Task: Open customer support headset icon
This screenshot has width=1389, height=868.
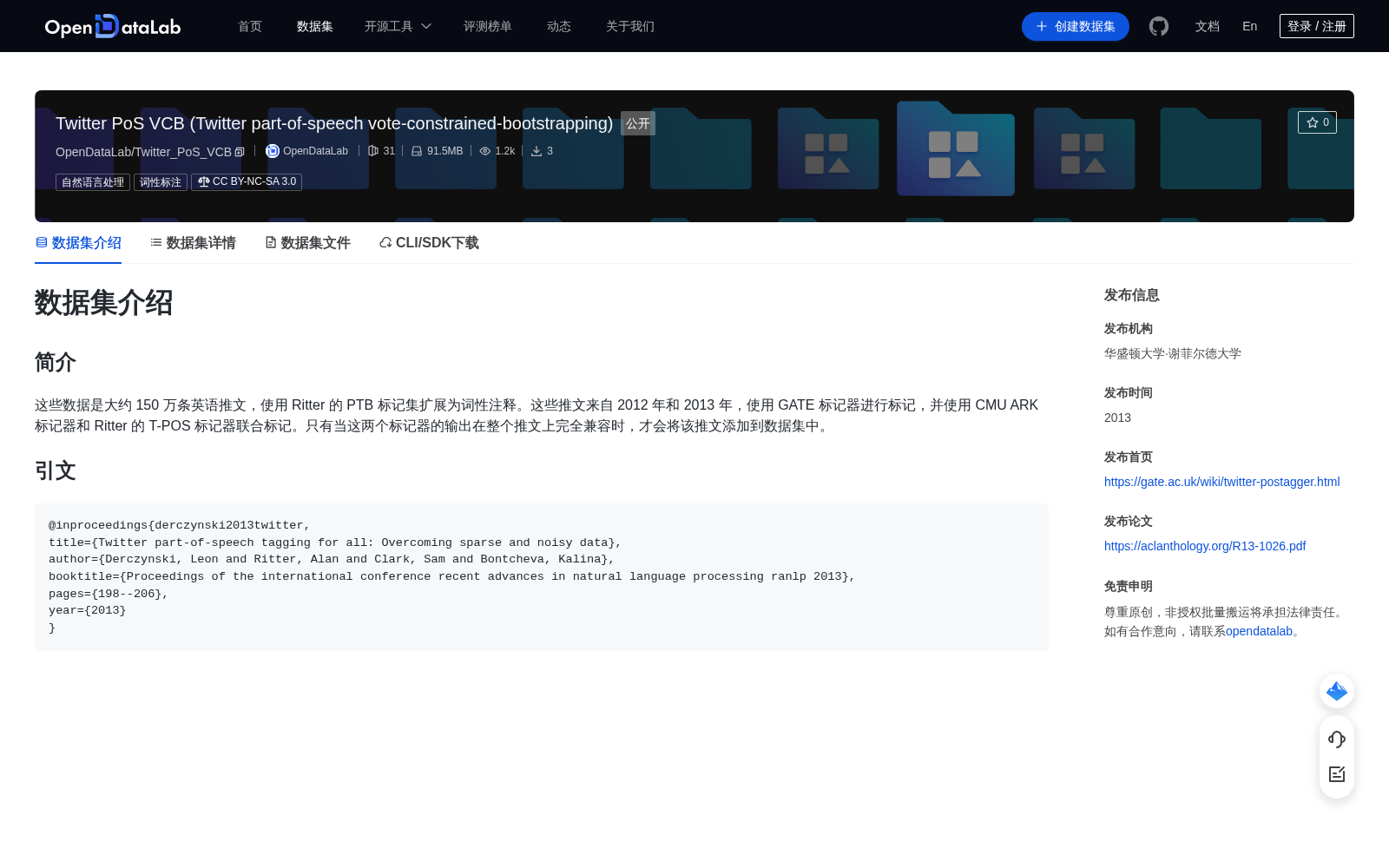Action: click(1337, 740)
